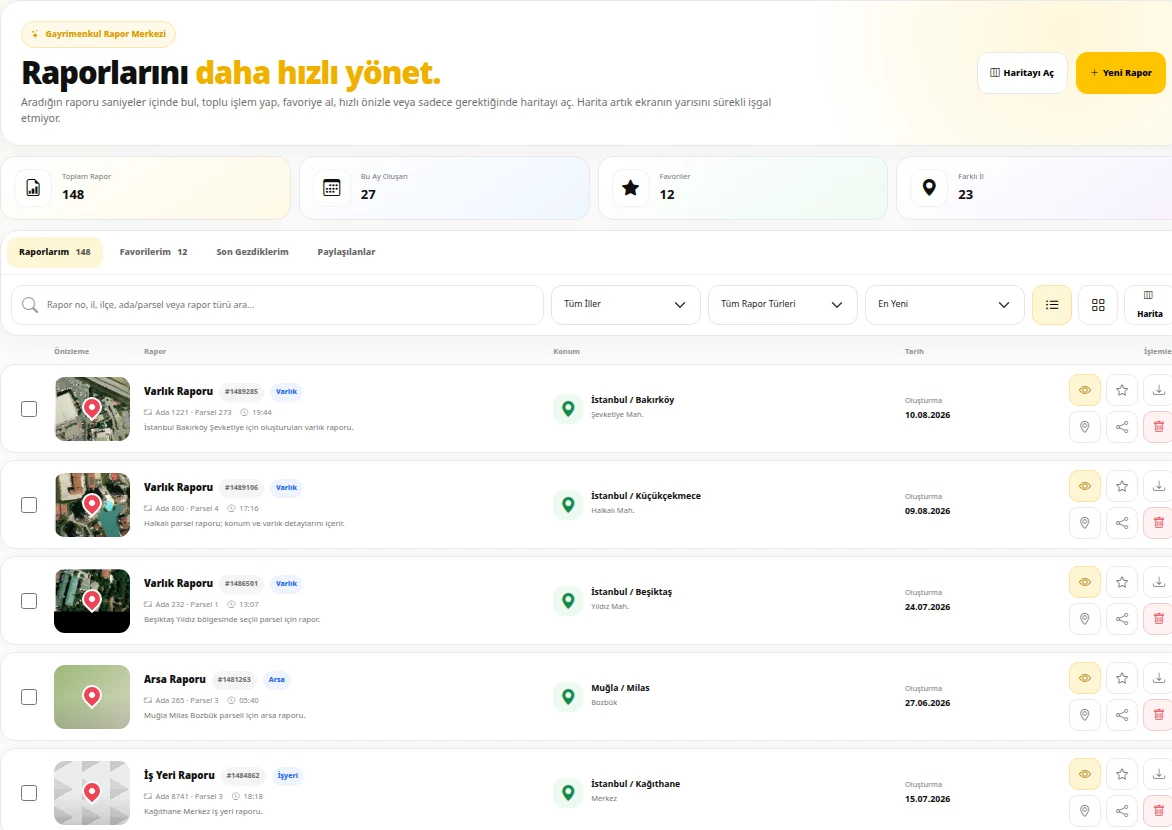
Task: Preview the İstanbul / Bakırköy report with eye icon
Action: click(1085, 390)
